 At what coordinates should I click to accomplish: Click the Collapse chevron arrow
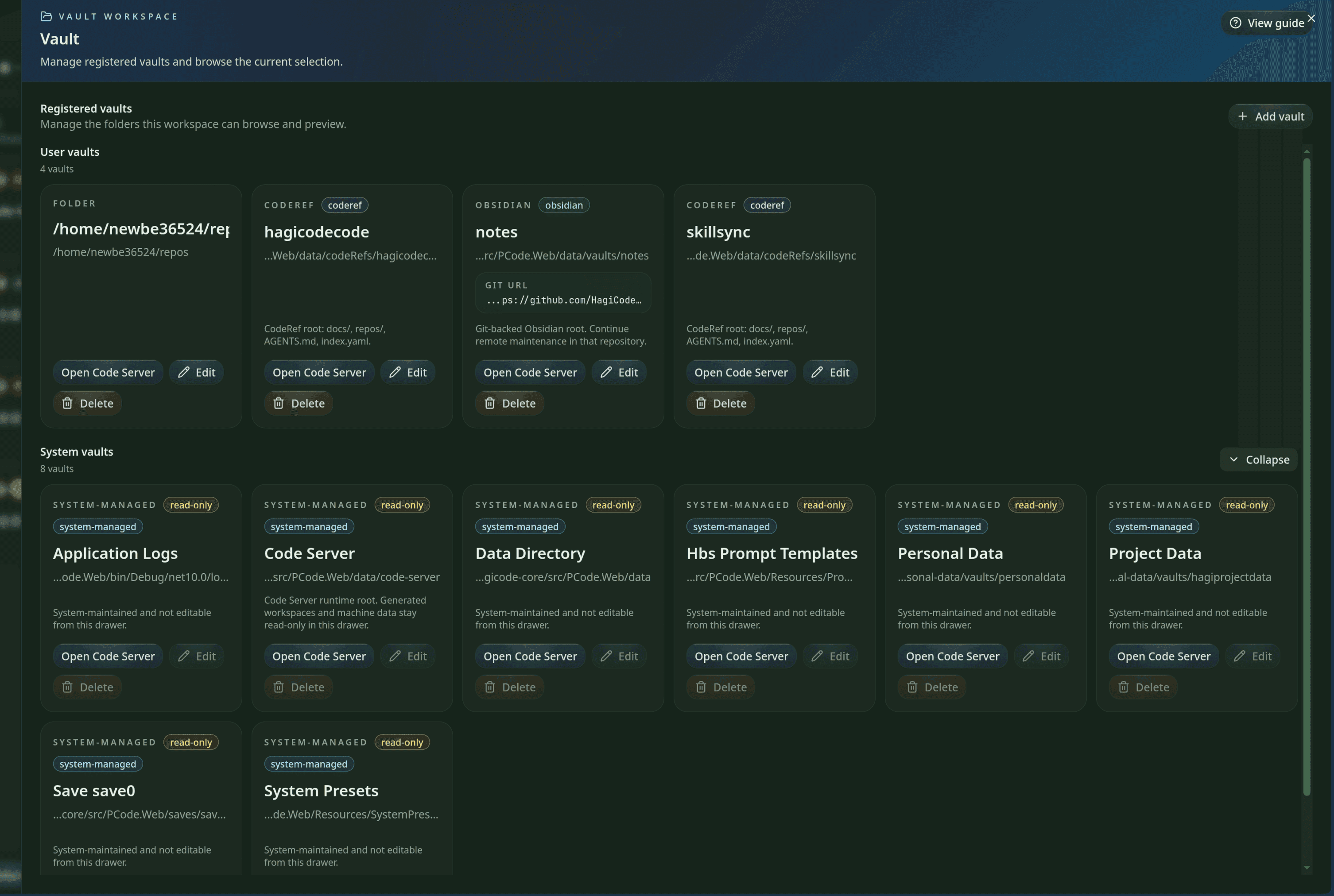point(1233,460)
